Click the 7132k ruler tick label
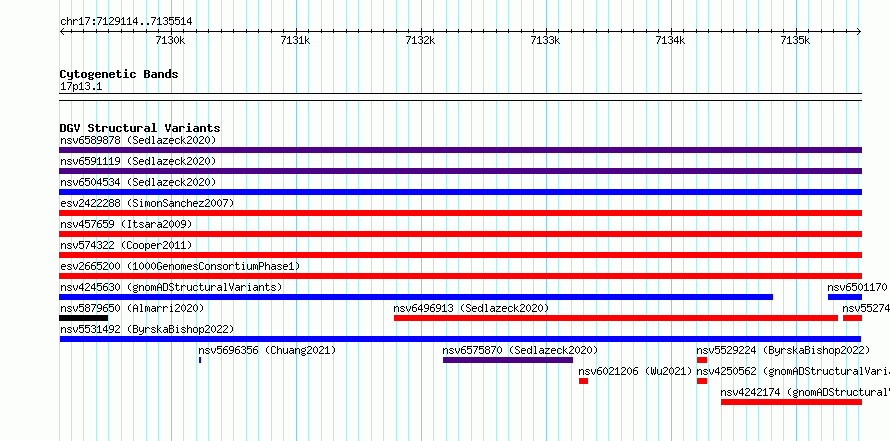 tap(420, 40)
